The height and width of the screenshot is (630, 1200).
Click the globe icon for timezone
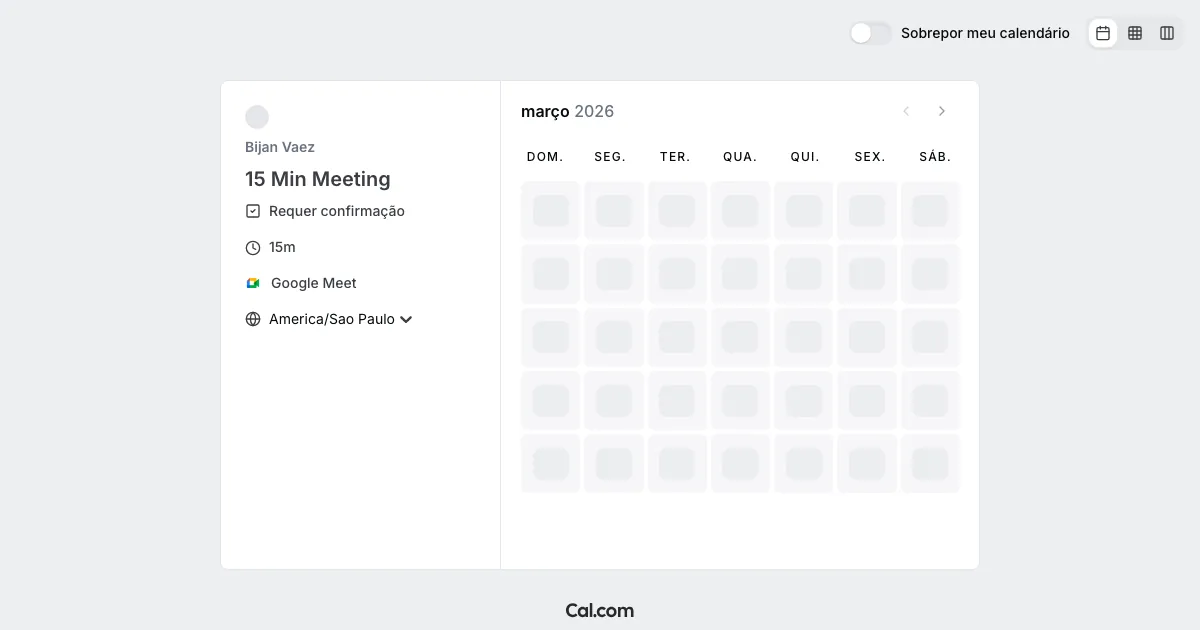(253, 319)
